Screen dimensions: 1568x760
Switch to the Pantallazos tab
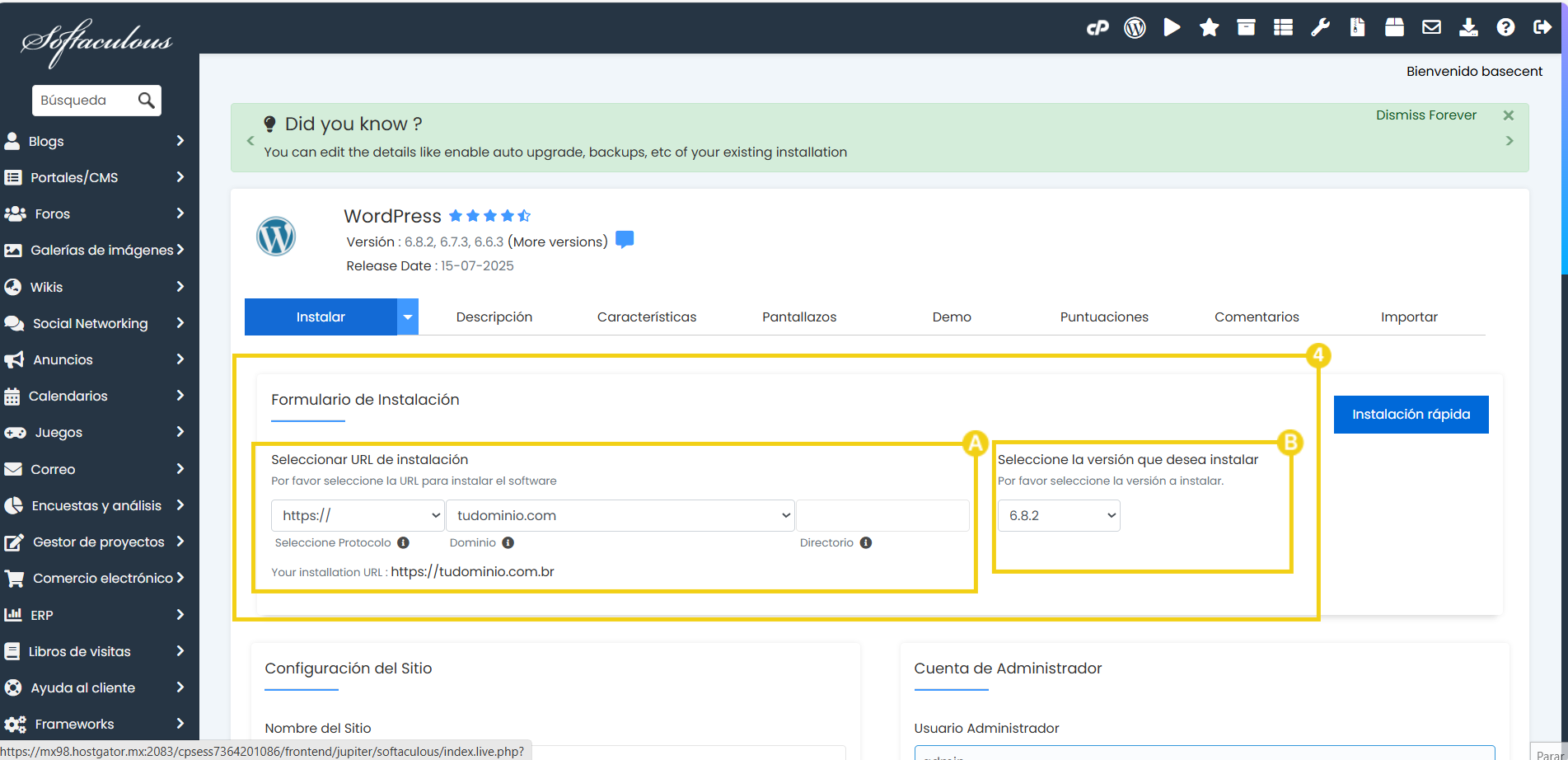(x=799, y=317)
